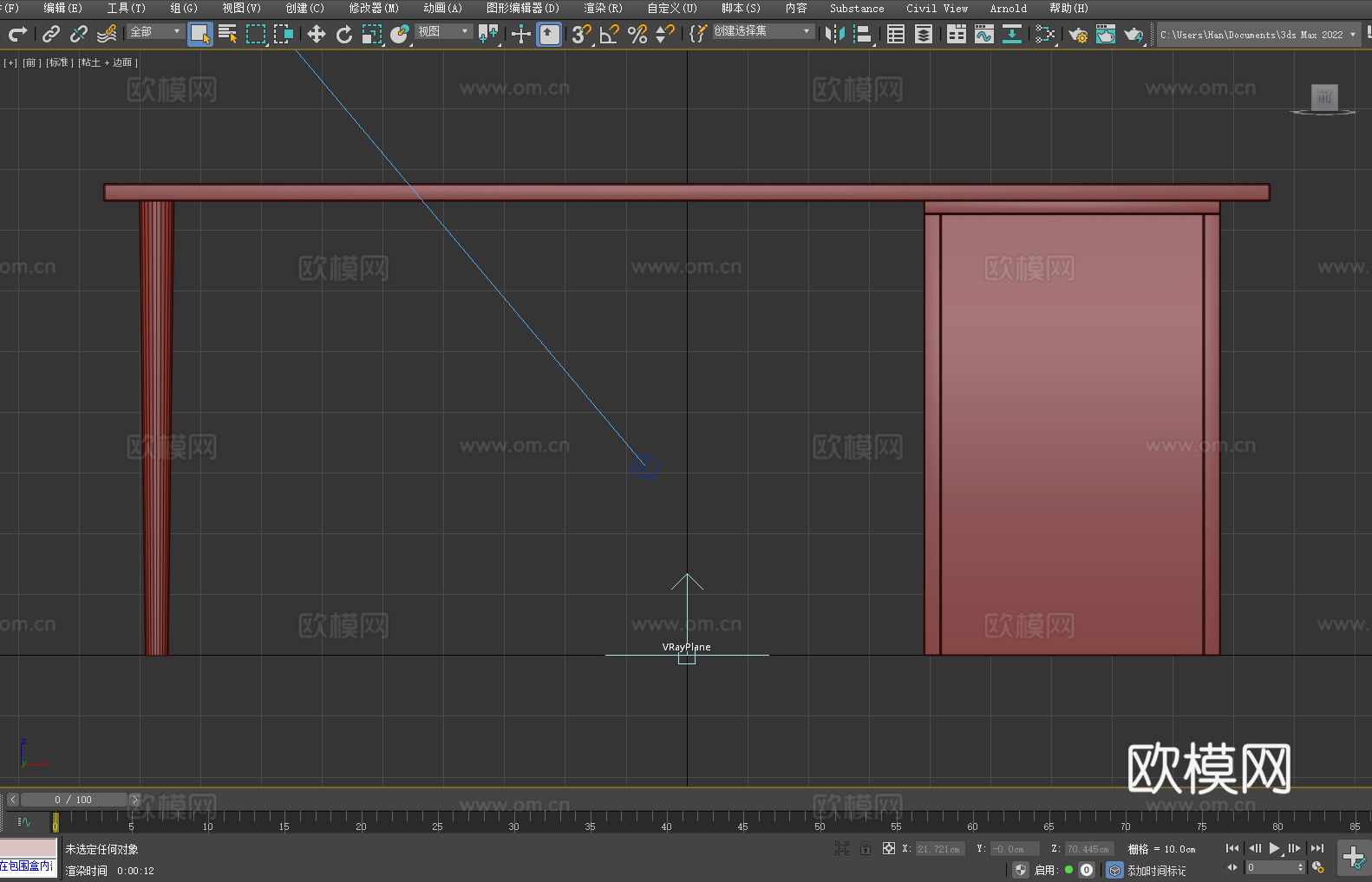The image size is (1372, 882).
Task: Click the Bind to Space Warp icon
Action: click(107, 34)
